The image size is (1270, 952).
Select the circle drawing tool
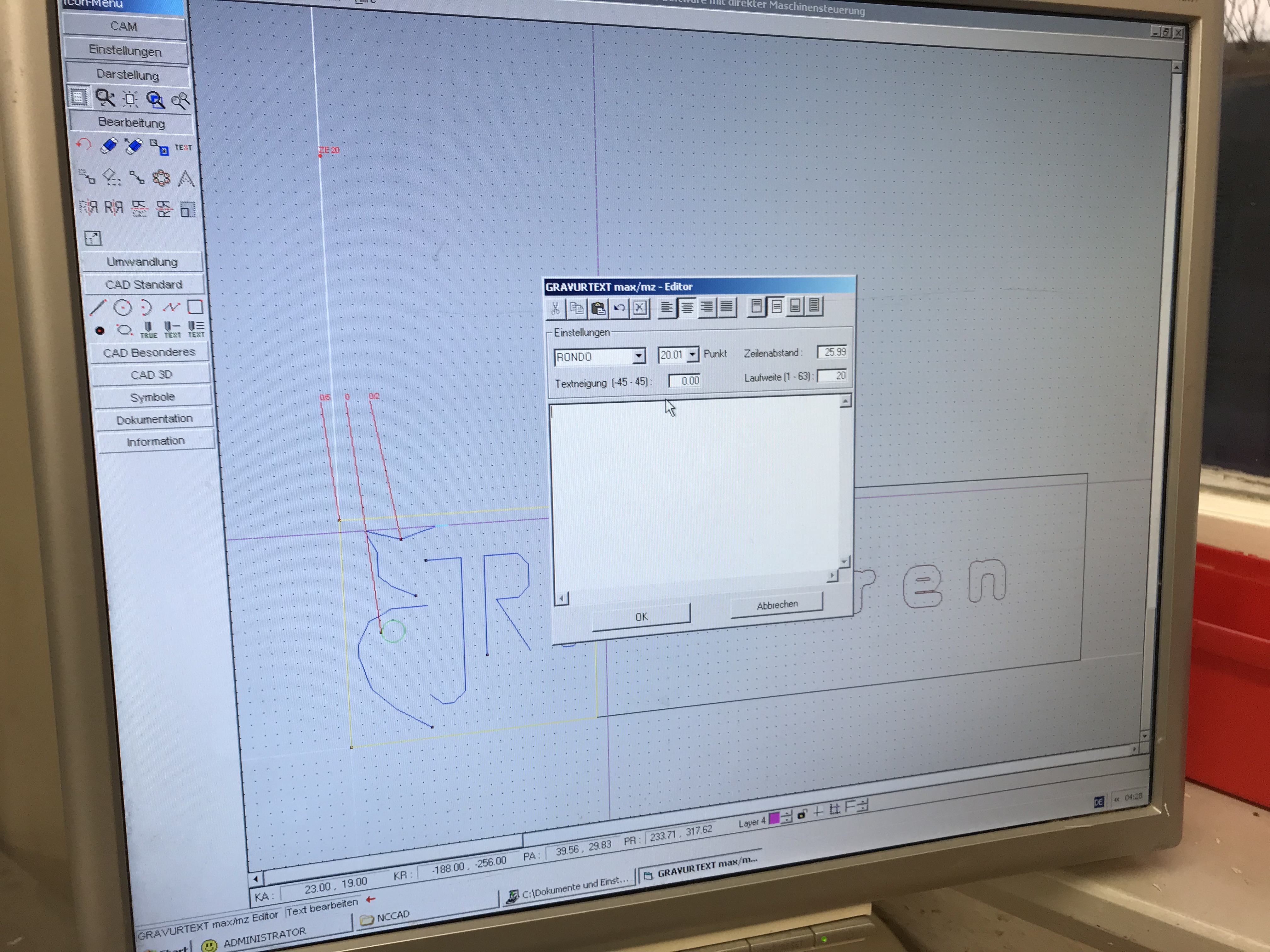[x=122, y=308]
